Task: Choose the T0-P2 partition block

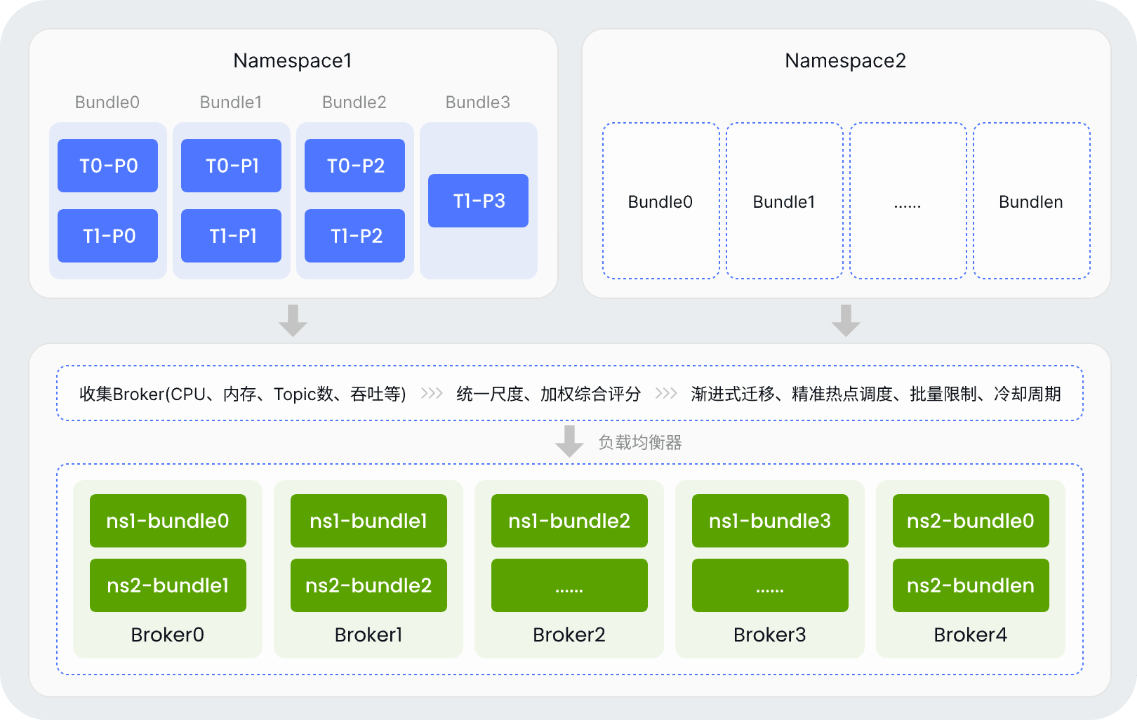Action: [355, 166]
